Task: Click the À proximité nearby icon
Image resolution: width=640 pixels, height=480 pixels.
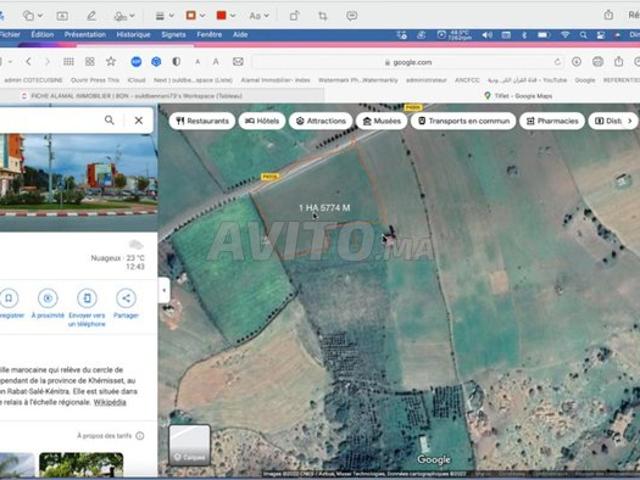Action: point(47,298)
